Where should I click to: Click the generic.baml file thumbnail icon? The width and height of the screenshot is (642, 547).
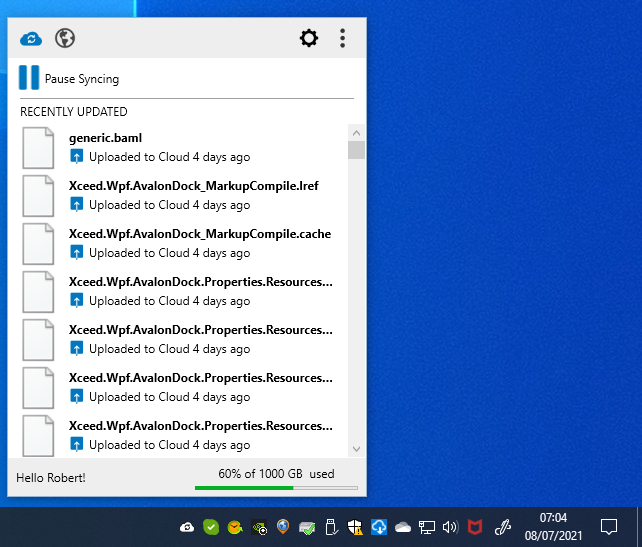38,148
